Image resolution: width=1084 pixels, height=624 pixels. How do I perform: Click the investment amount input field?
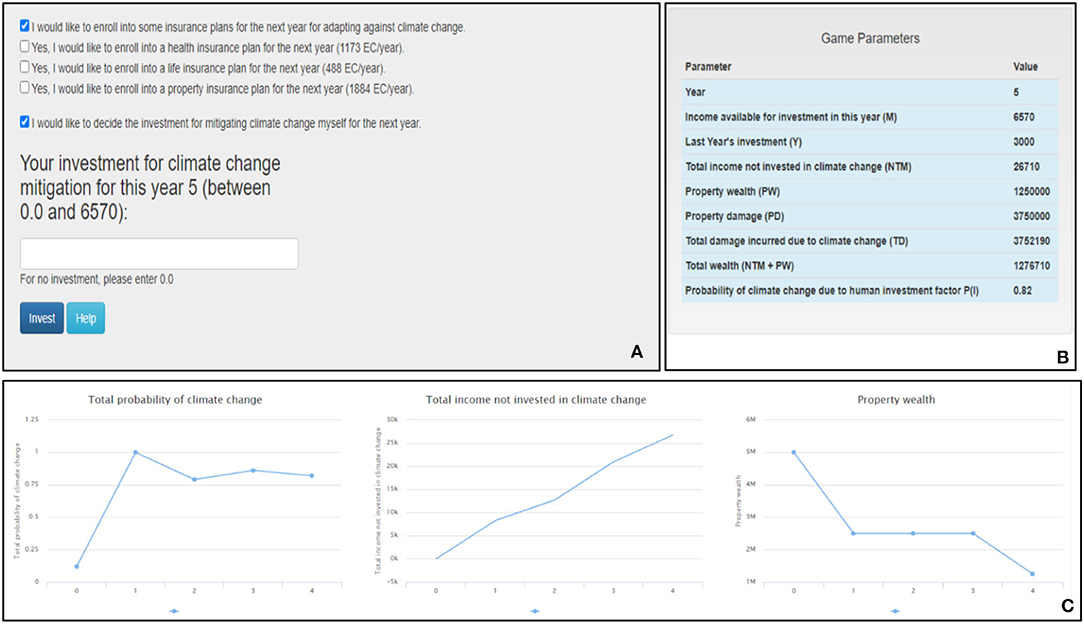click(x=158, y=253)
